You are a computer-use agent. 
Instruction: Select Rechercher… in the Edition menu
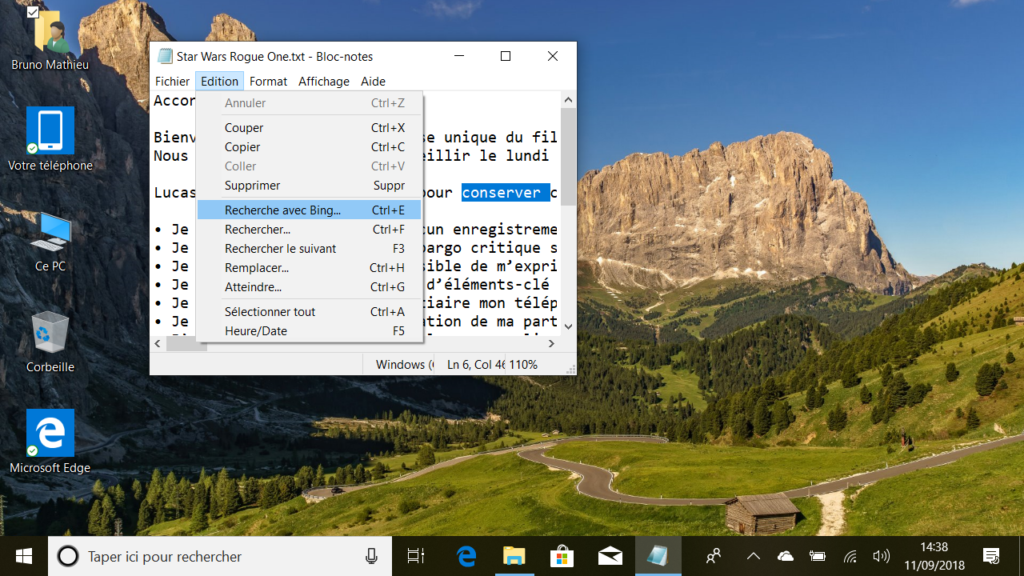tap(310, 229)
